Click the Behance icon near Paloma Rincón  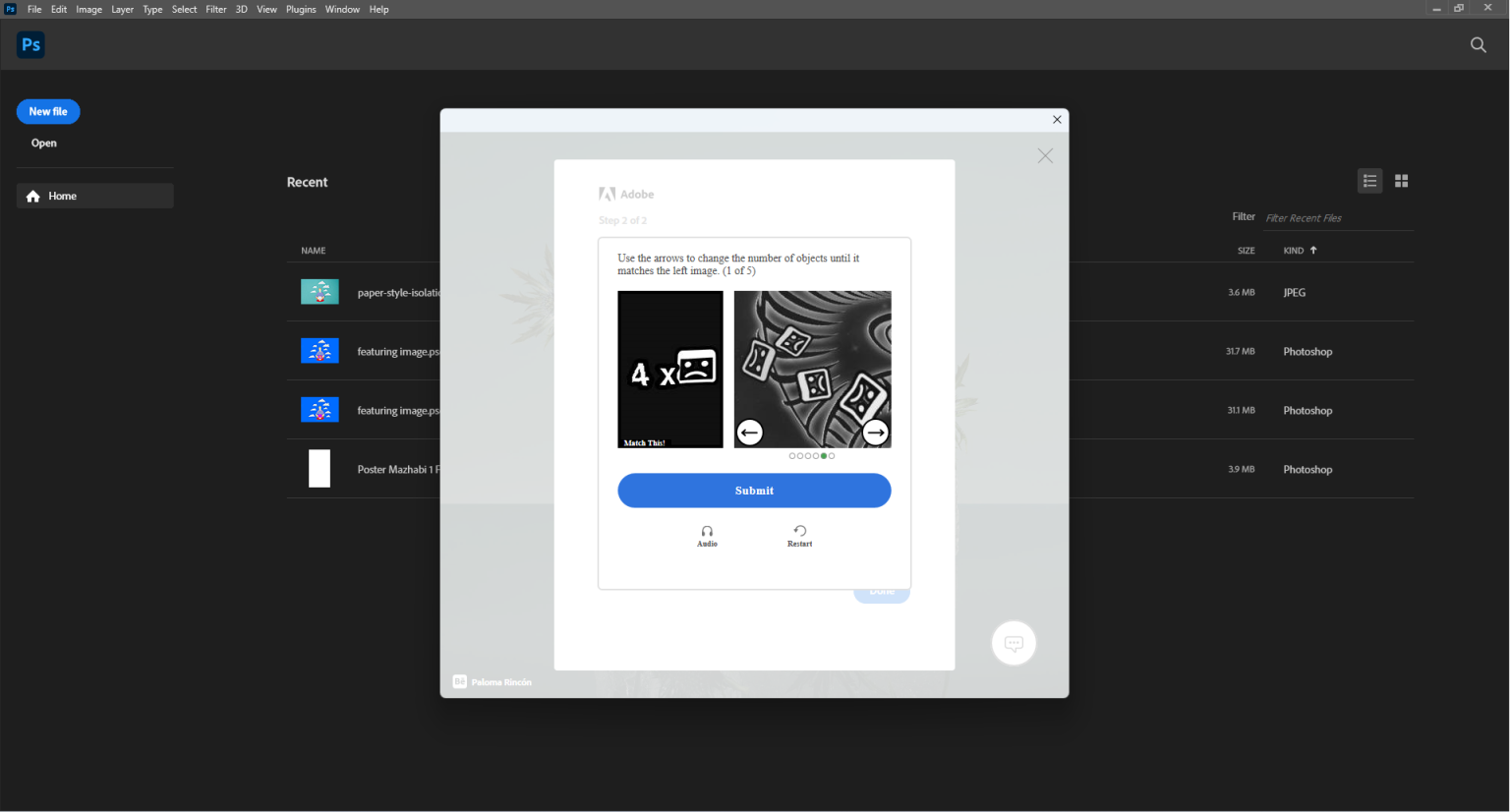pos(459,682)
